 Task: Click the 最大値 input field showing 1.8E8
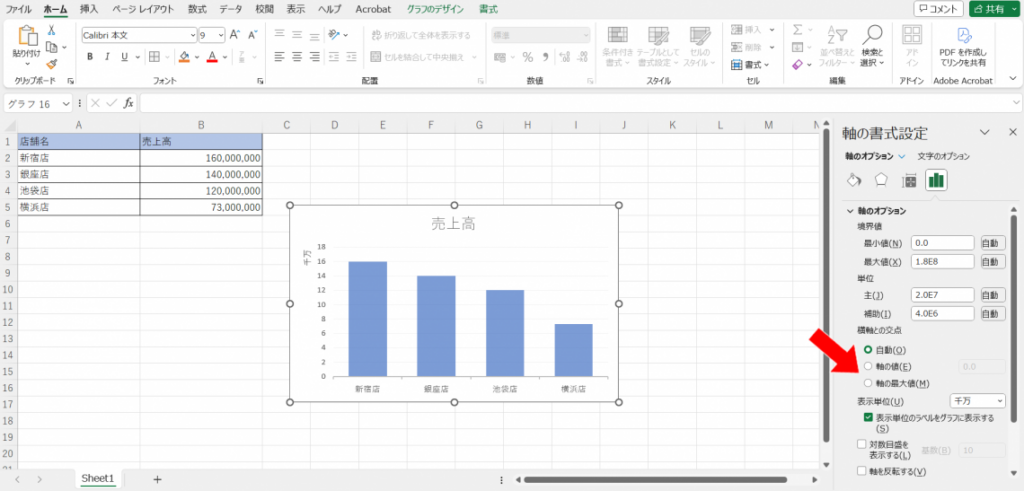(x=942, y=262)
